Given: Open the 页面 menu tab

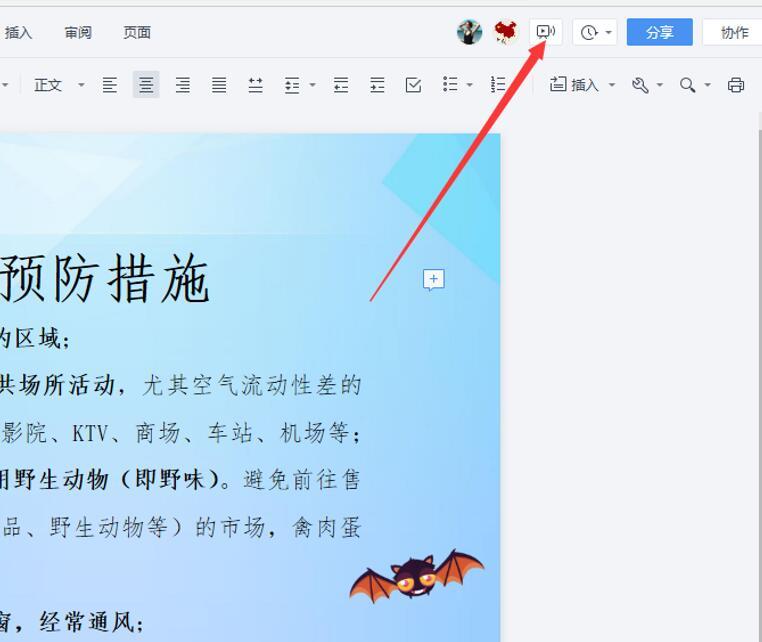Looking at the screenshot, I should tap(137, 32).
